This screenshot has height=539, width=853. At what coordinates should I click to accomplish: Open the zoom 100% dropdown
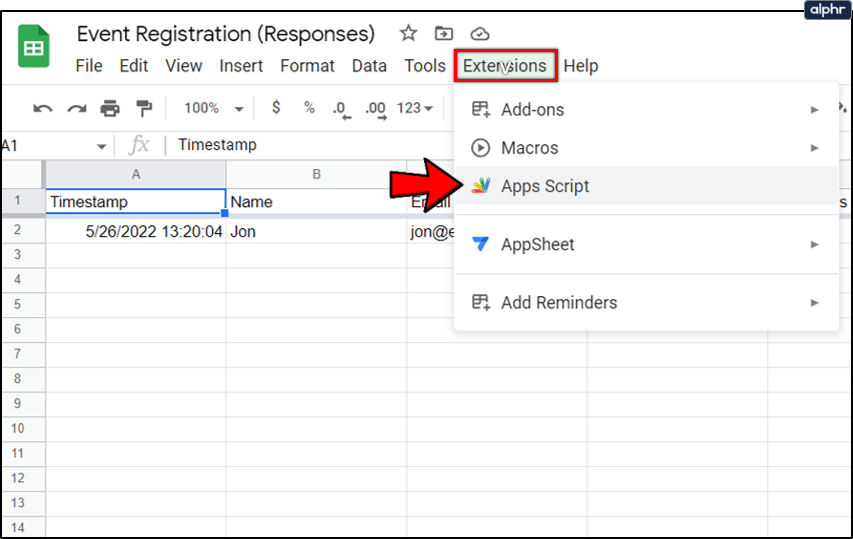point(213,108)
